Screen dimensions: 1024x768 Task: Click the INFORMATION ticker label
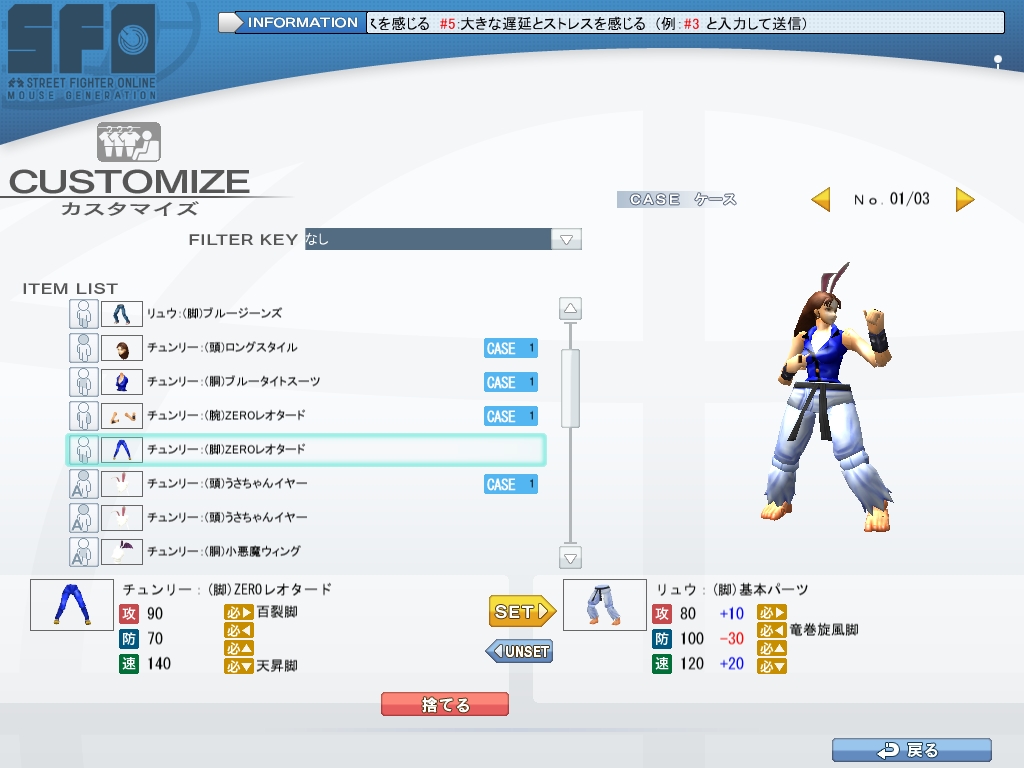(x=302, y=23)
